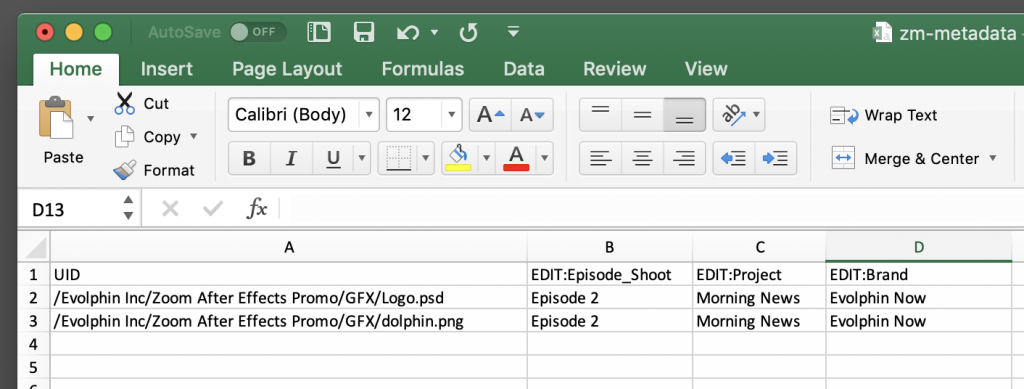The width and height of the screenshot is (1024, 389).
Task: Increase font size with larger A icon
Action: (491, 115)
